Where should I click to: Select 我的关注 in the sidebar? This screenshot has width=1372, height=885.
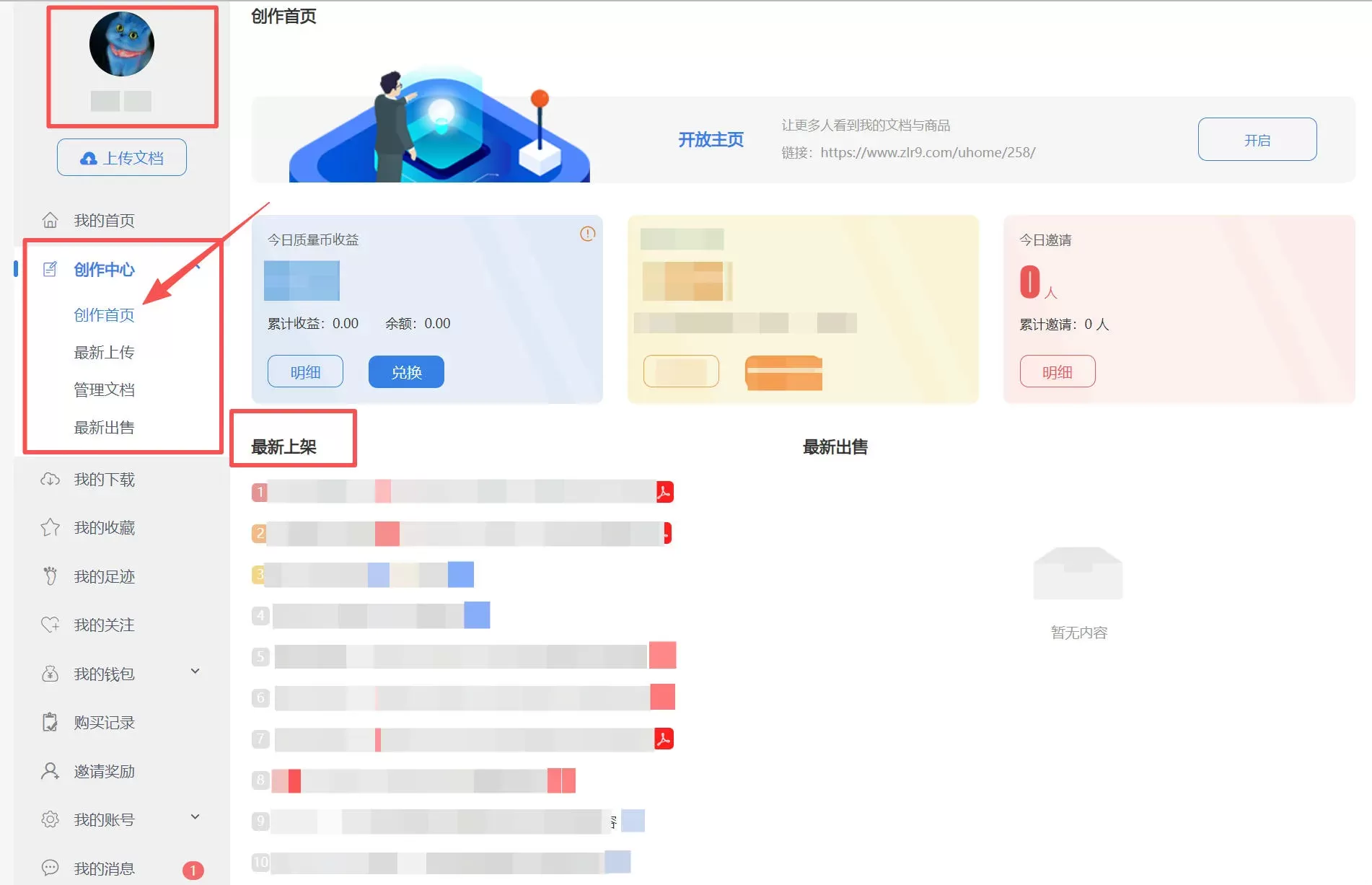103,625
